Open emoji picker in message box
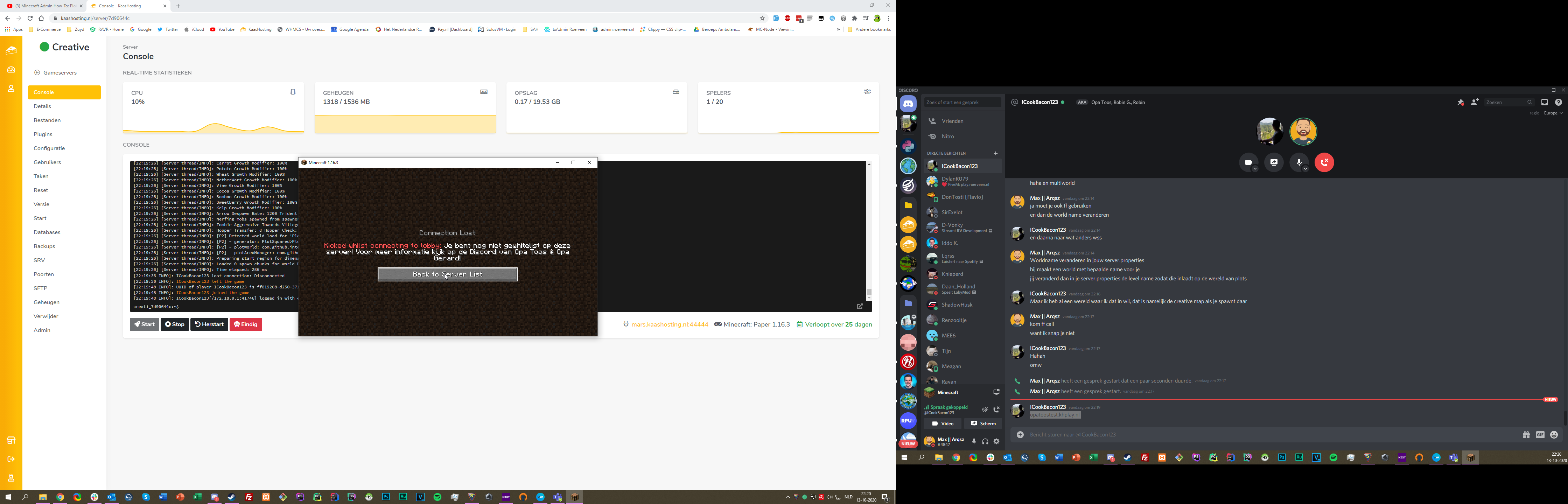The height and width of the screenshot is (504, 1568). [x=1554, y=435]
